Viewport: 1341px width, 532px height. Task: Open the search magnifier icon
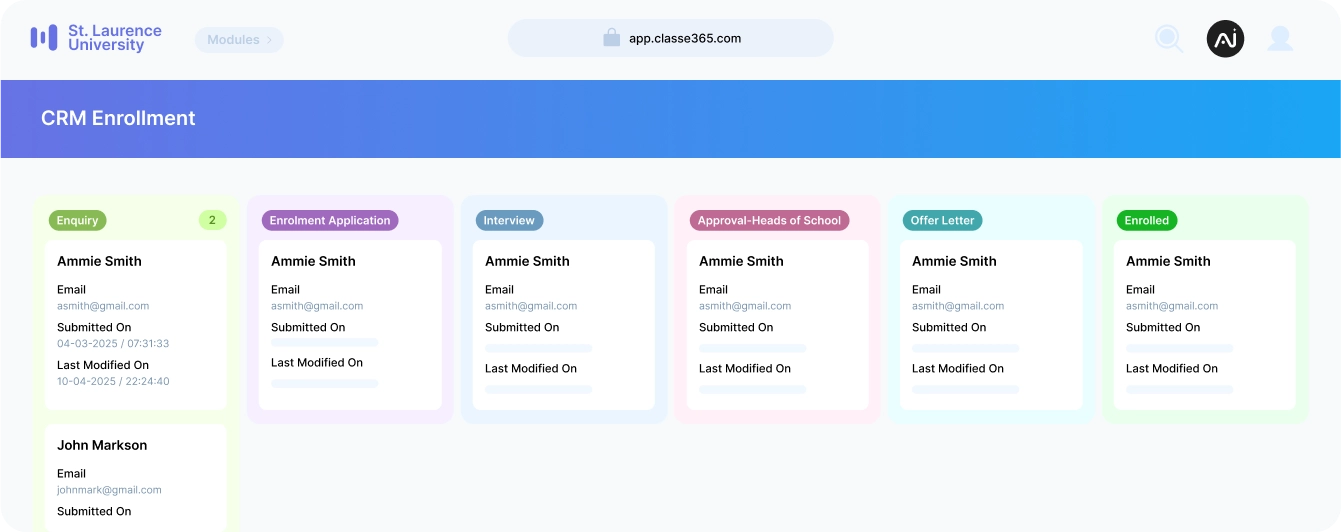tap(1168, 39)
